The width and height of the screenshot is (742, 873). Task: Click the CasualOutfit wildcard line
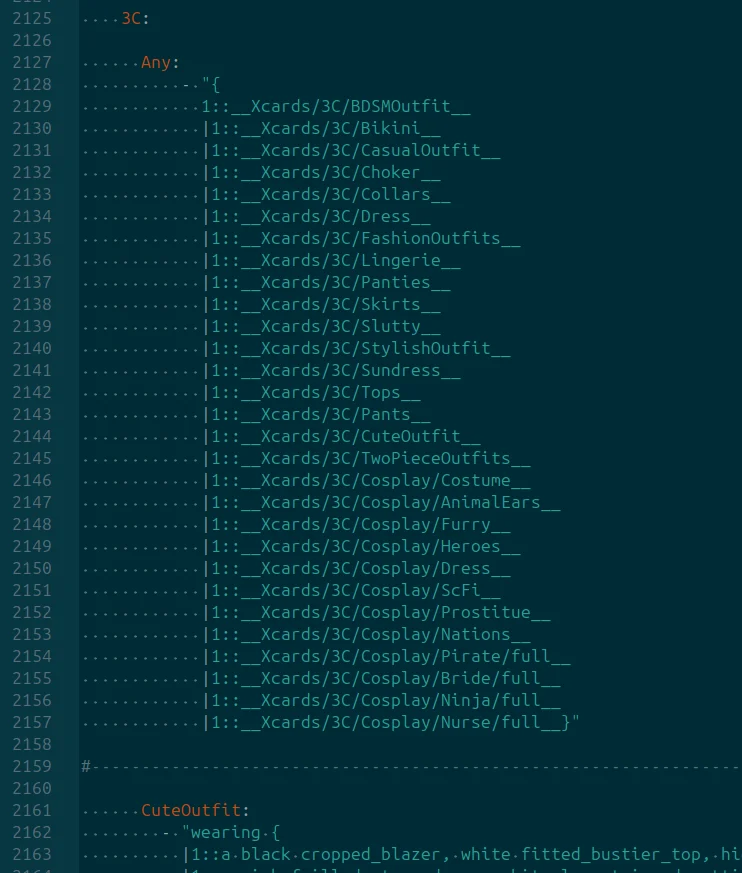click(x=352, y=151)
